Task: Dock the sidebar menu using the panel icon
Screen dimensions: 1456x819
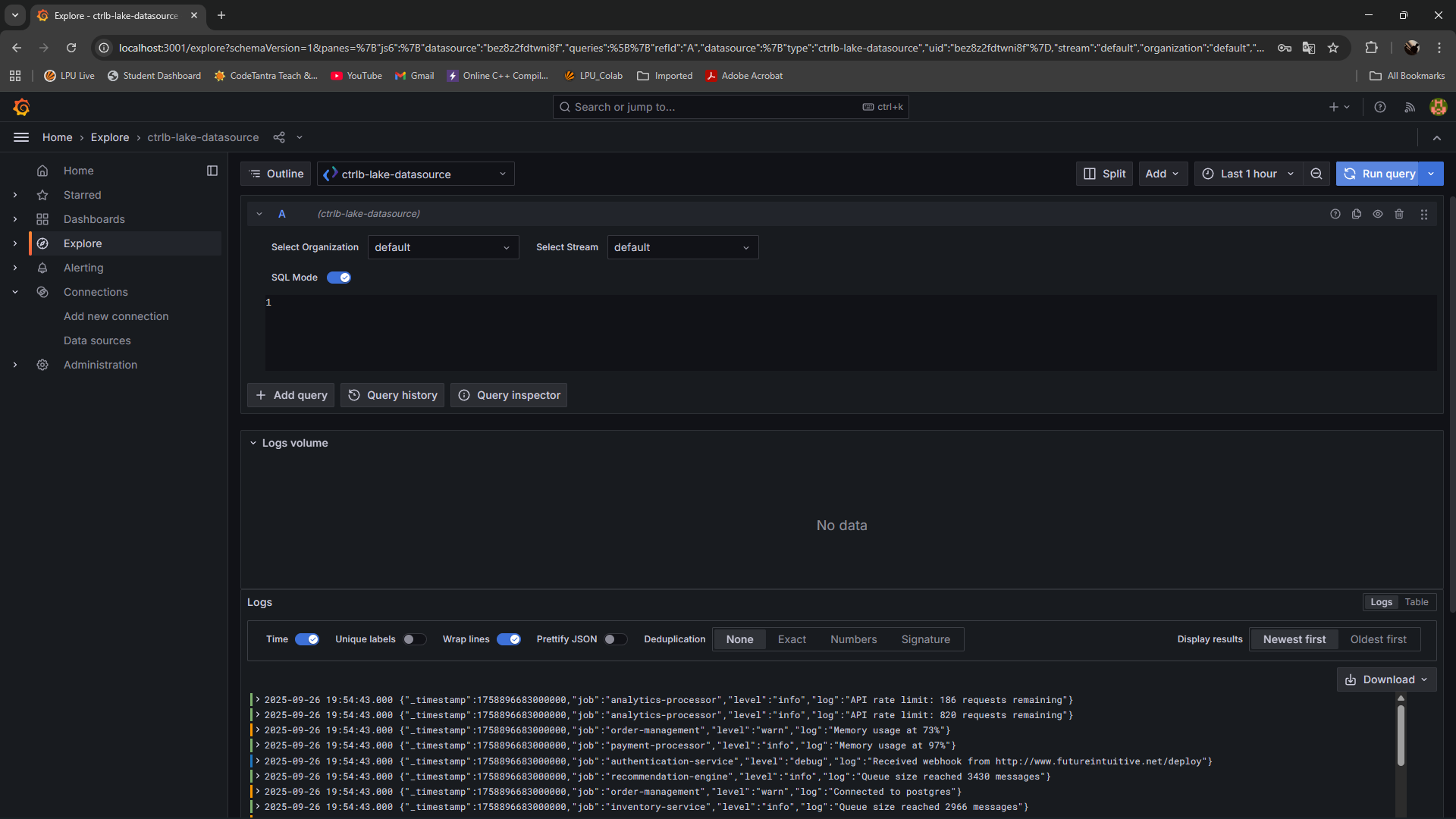Action: 212,171
